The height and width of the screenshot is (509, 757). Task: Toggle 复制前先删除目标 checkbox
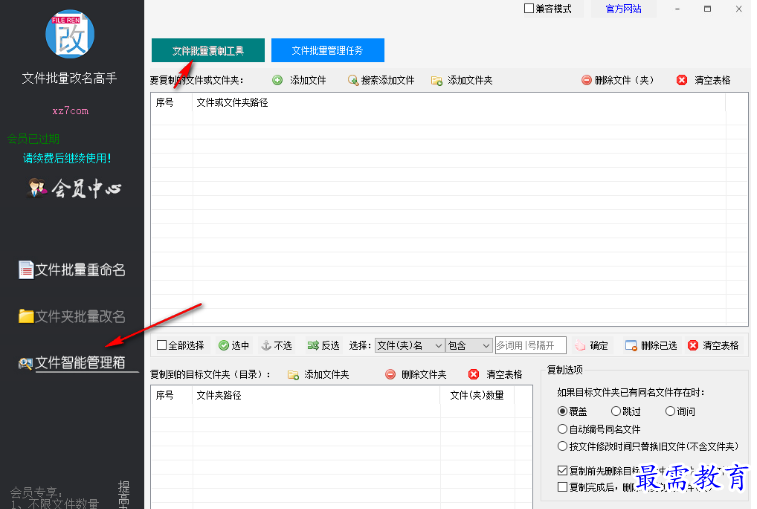(x=562, y=470)
